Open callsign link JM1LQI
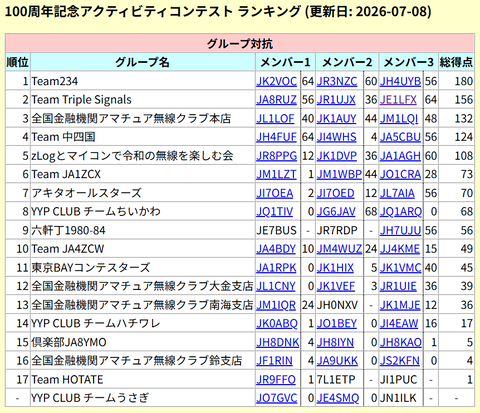This screenshot has height=413, width=480. tap(399, 119)
